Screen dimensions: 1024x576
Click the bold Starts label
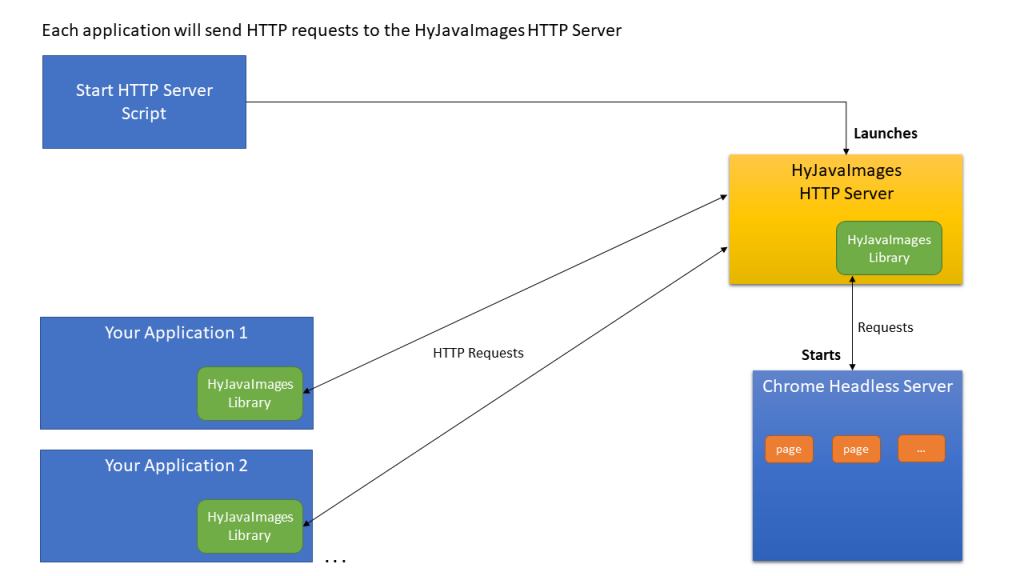tap(821, 355)
